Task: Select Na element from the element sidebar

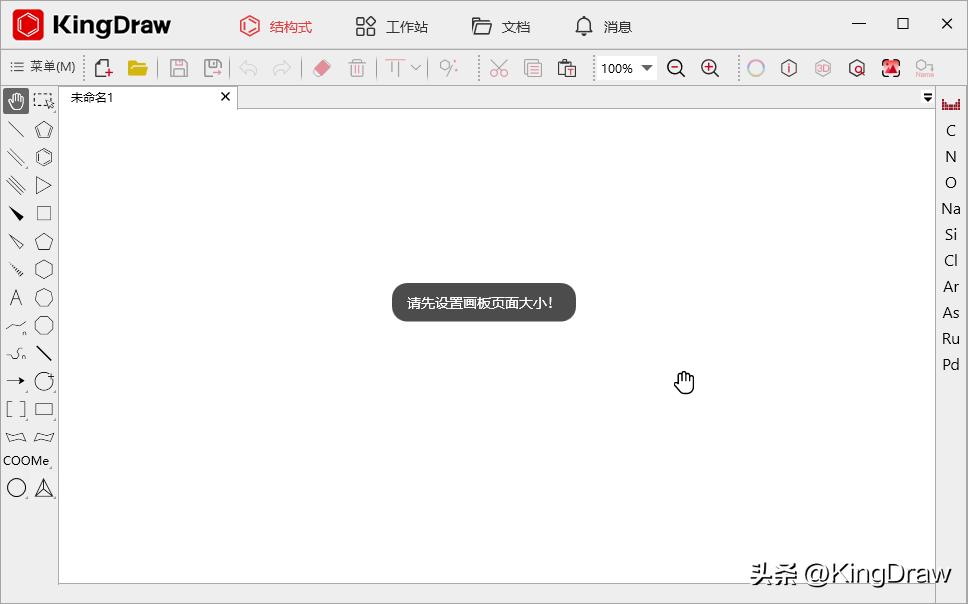Action: (x=950, y=208)
